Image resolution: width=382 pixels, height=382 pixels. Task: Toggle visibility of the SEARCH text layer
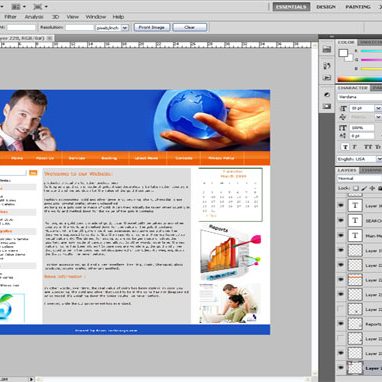pyautogui.click(x=341, y=220)
